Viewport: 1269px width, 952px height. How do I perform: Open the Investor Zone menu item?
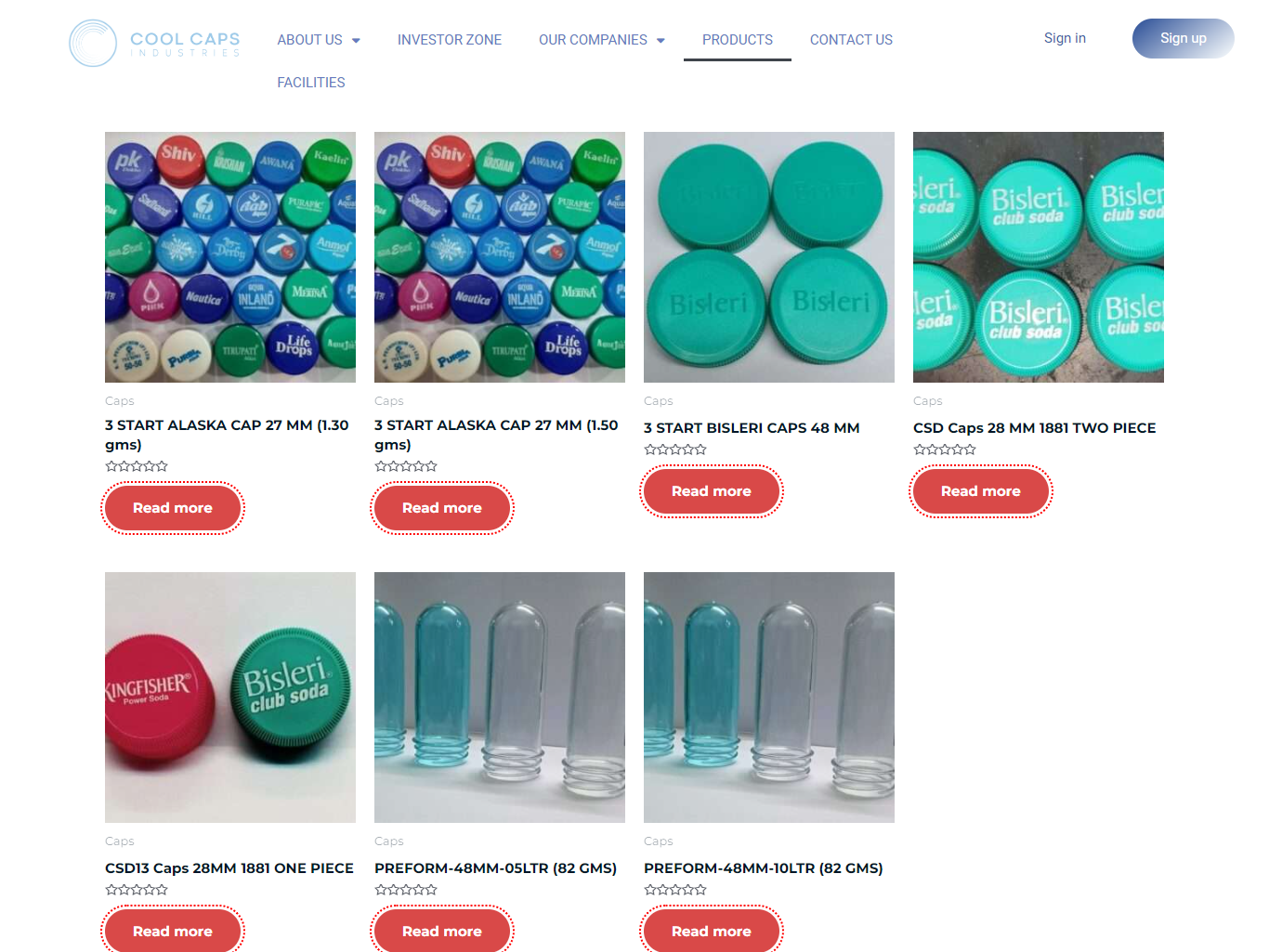[450, 40]
